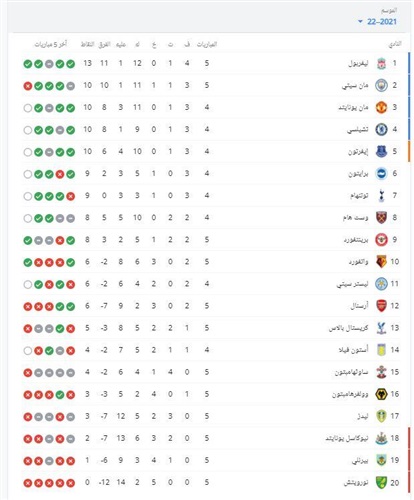Click the last-five-matches column header
414x500 pixels.
[51, 44]
